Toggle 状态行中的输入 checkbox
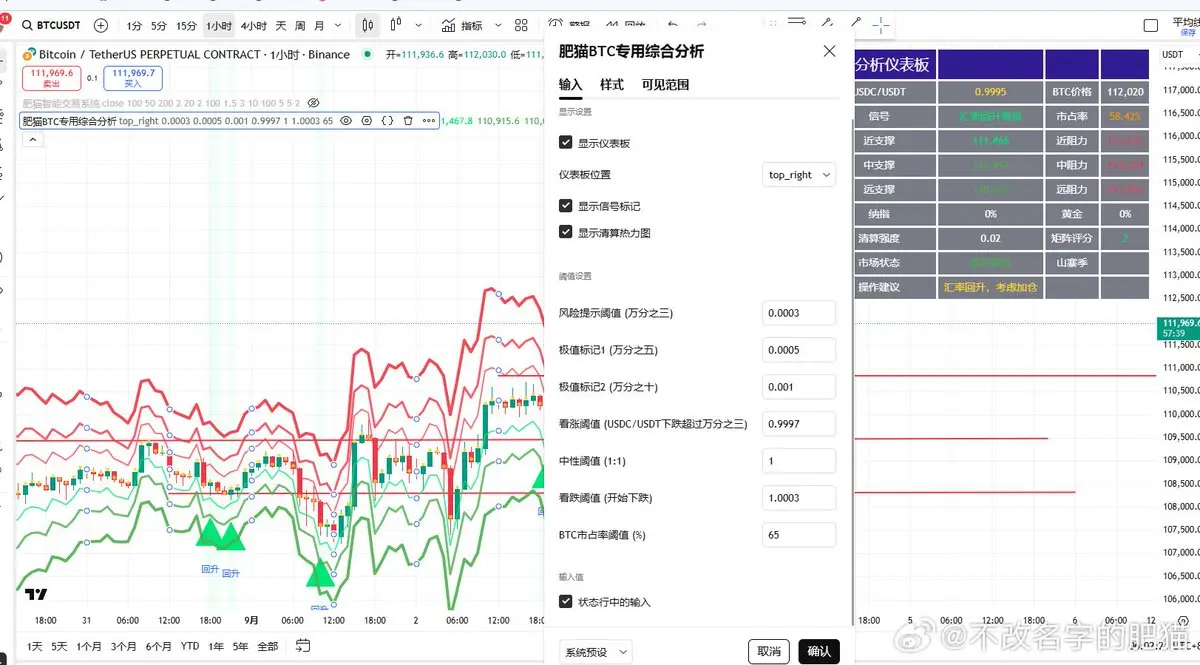The image size is (1200, 665). 566,602
